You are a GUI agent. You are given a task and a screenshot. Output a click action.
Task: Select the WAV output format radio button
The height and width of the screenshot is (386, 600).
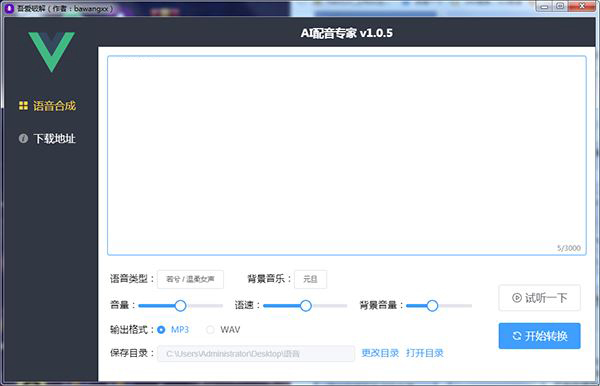coord(210,329)
